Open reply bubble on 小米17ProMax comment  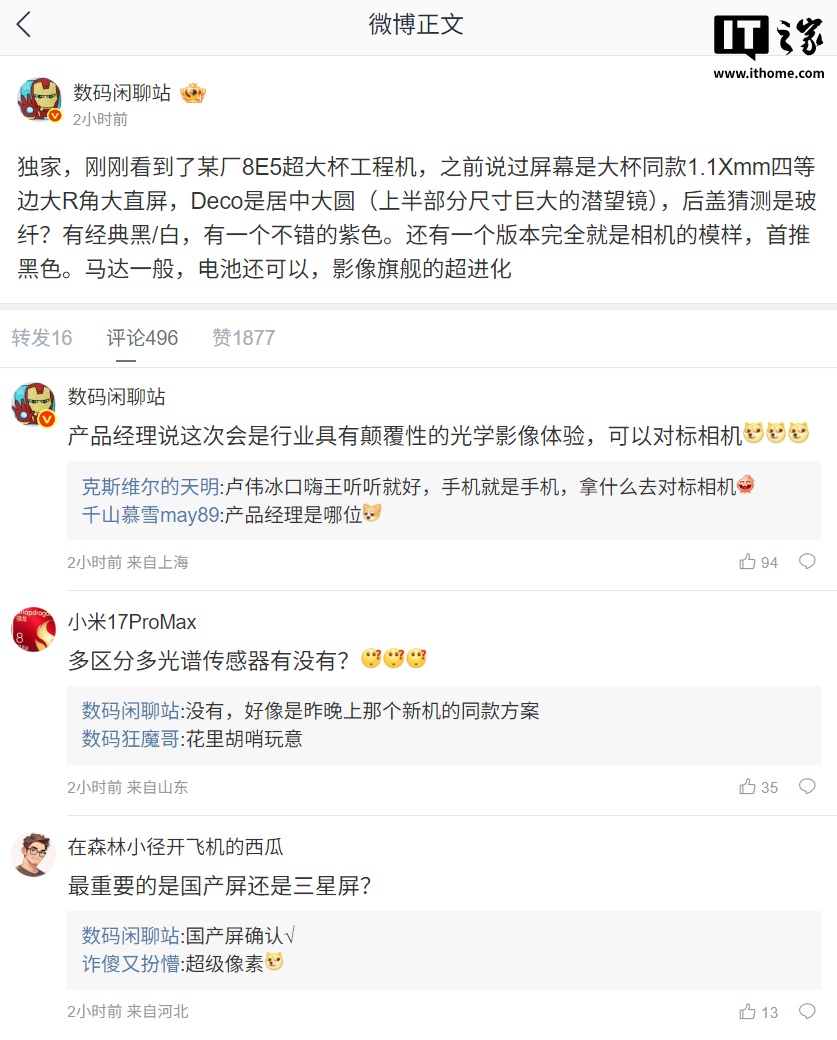point(807,787)
